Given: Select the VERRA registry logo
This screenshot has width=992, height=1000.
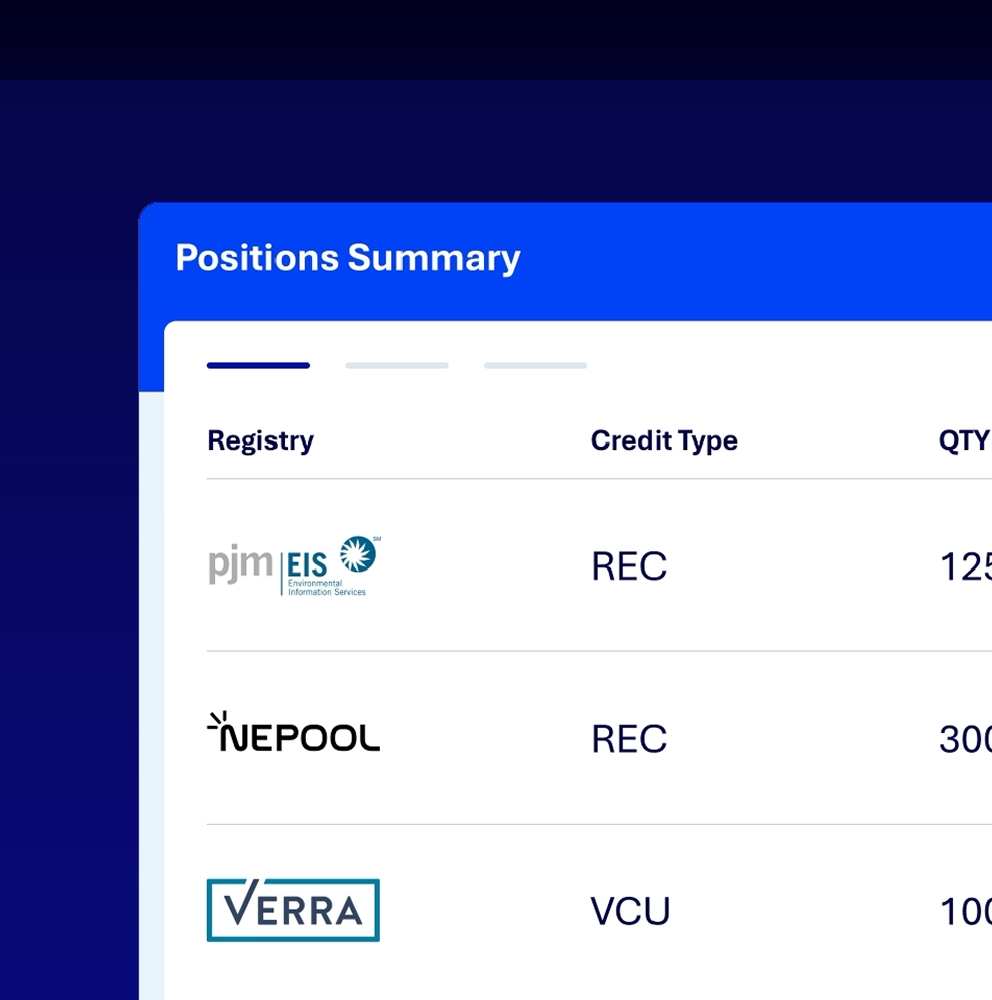Looking at the screenshot, I should click(293, 910).
